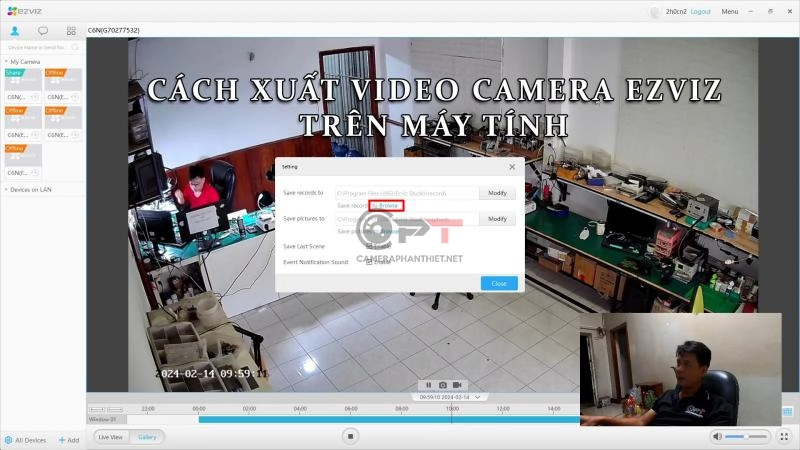
Task: Click the Browse link under Save pictures to
Action: click(390, 231)
